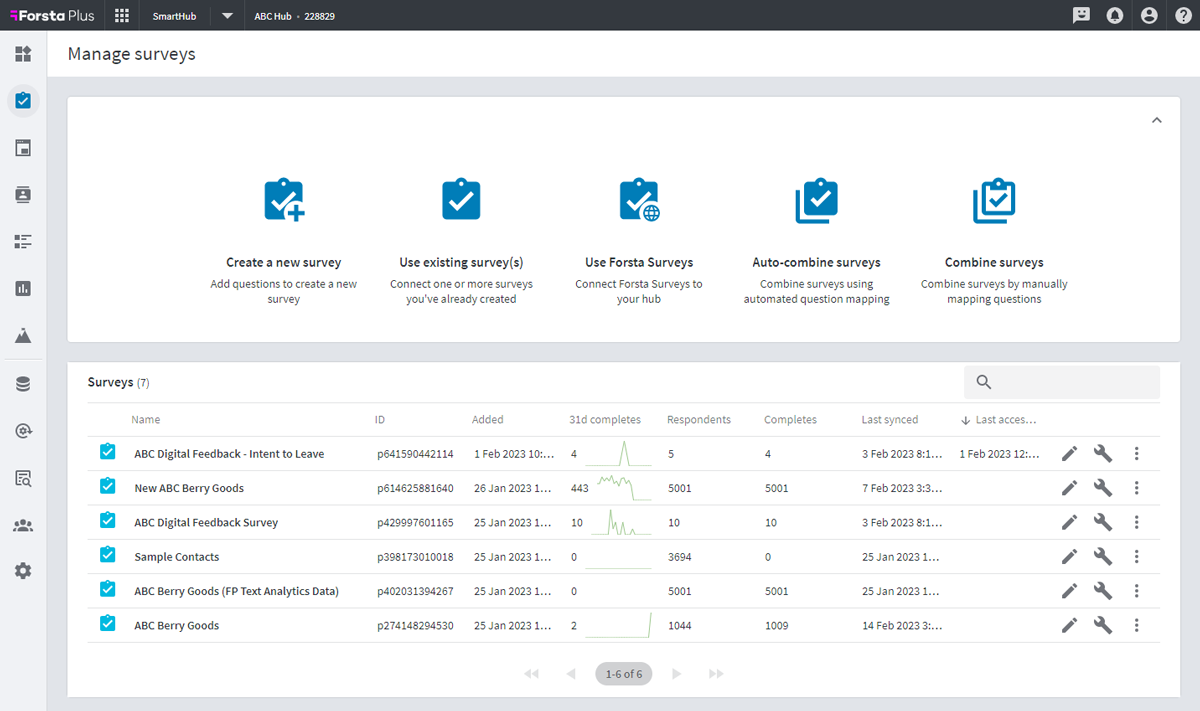
Task: Open the list layout icon in sidebar
Action: pos(23,242)
